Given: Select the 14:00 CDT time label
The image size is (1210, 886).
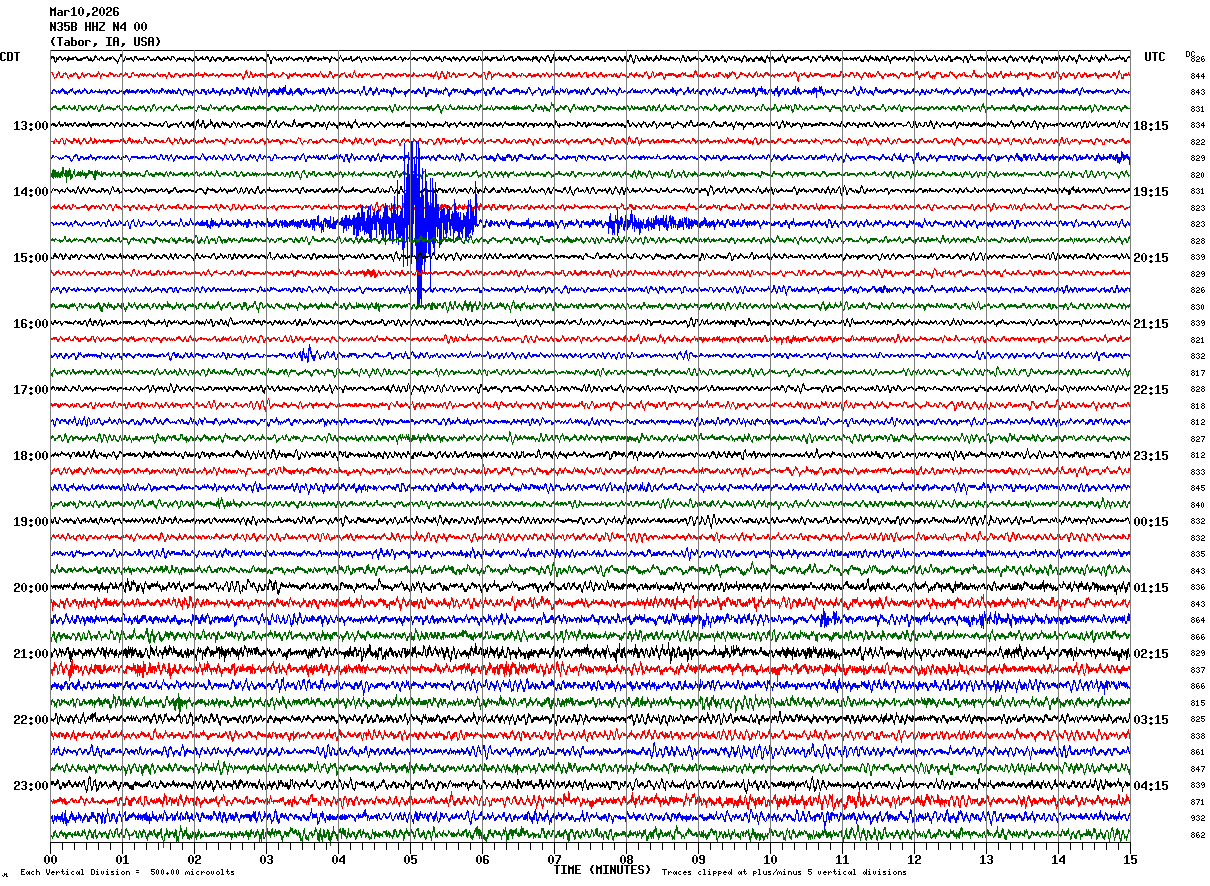Looking at the screenshot, I should 30,192.
